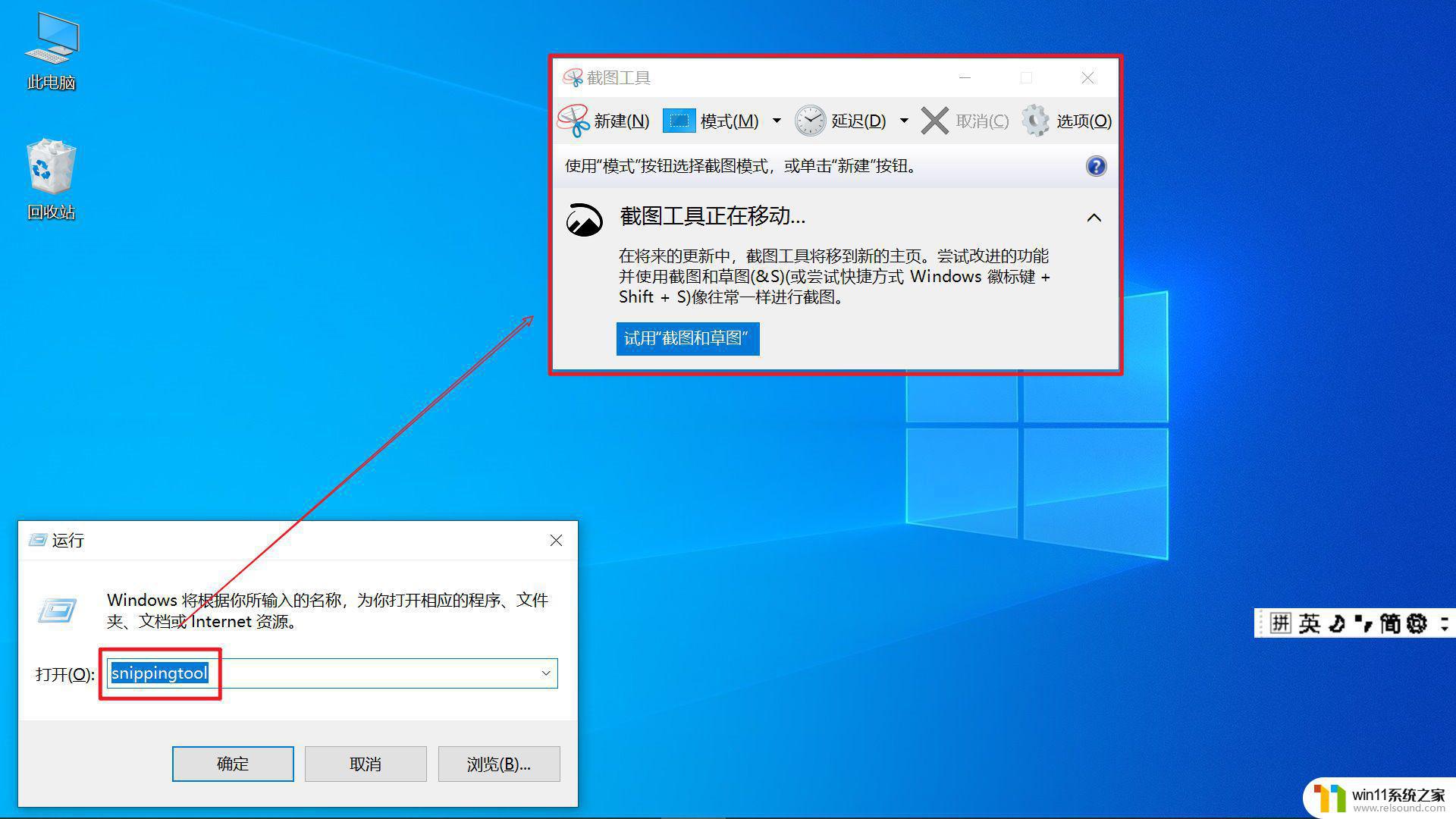The height and width of the screenshot is (819, 1456).
Task: Toggle 简 simplified Chinese mode
Action: 1389,623
